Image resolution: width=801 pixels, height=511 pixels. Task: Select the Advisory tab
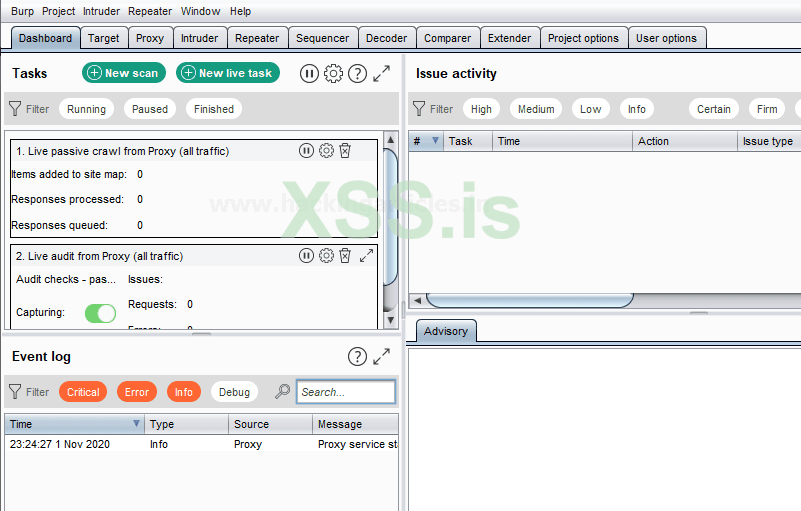pyautogui.click(x=445, y=331)
